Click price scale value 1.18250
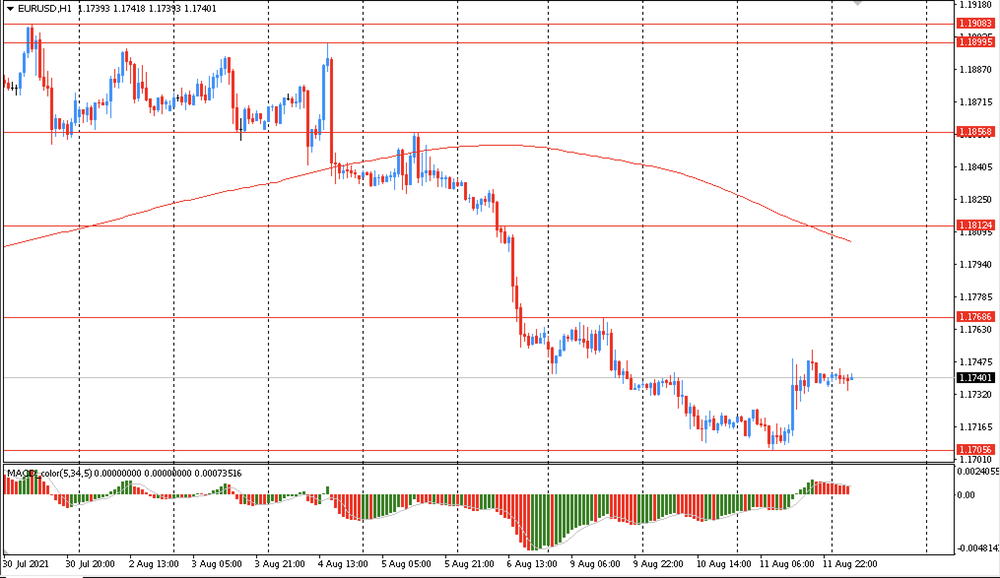1000x578 pixels. (x=976, y=200)
